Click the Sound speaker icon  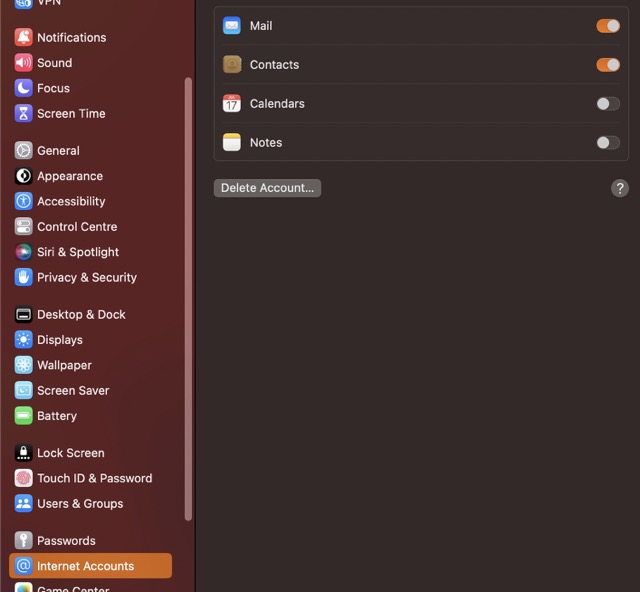pos(23,63)
